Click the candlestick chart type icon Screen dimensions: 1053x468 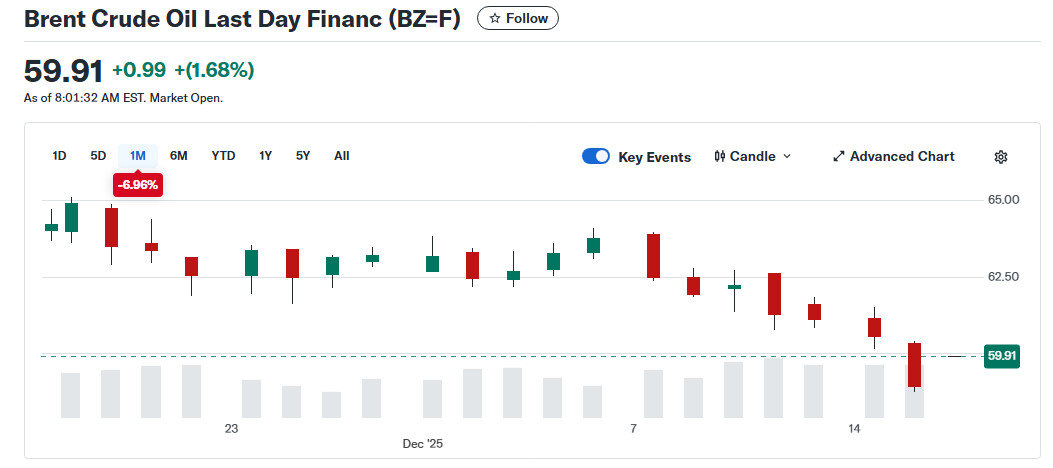tap(720, 157)
